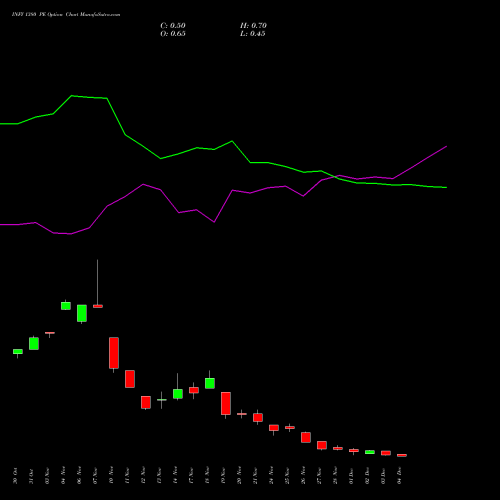
Task: Click the chart title text at top left
Action: (x=66, y=15)
